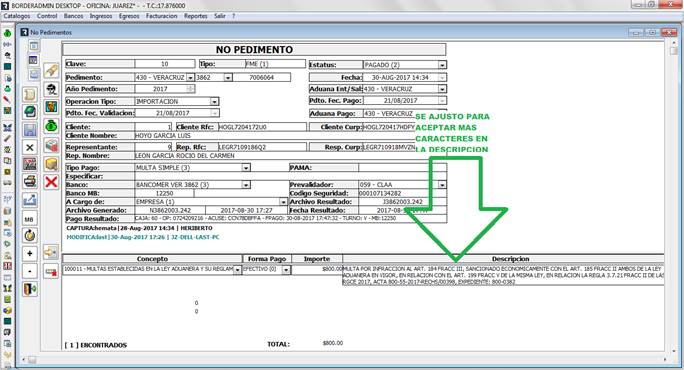This screenshot has width=684, height=370.
Task: Expand the Banco BANCOMER VER dropdown
Action: [x=246, y=185]
